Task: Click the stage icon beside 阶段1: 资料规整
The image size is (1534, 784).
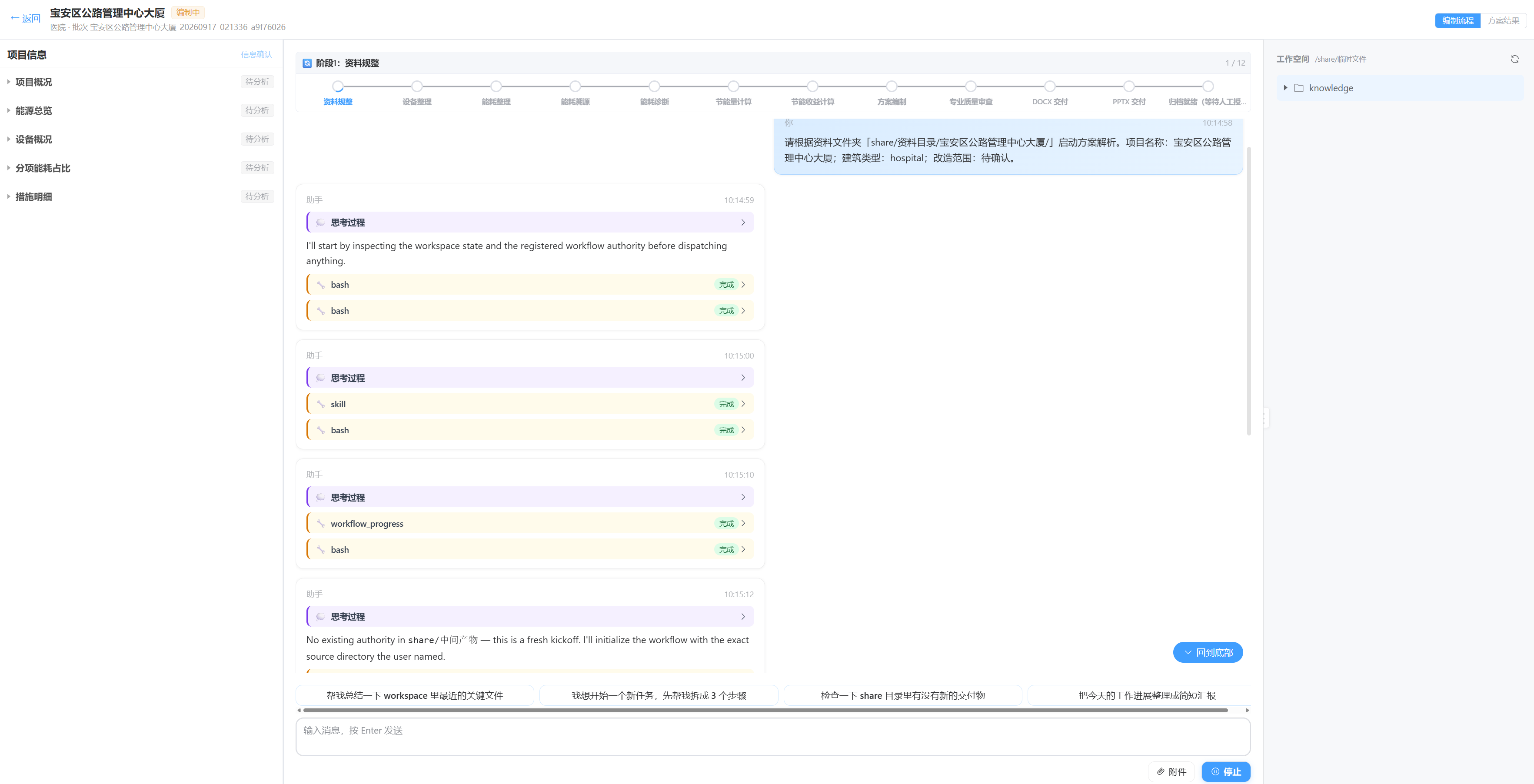Action: click(x=307, y=63)
